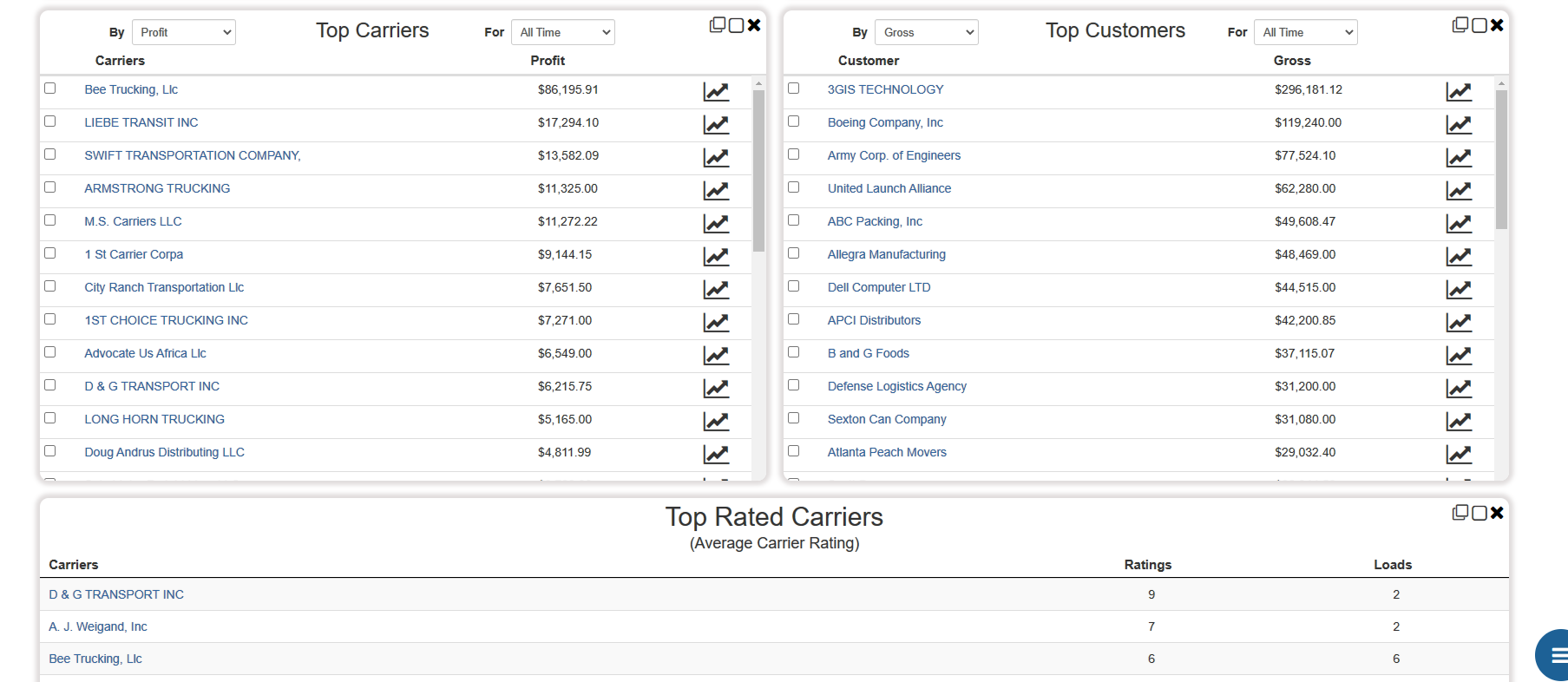This screenshot has width=1568, height=682.
Task: Check the LIEBE TRANSIT INC checkbox
Action: coord(50,121)
